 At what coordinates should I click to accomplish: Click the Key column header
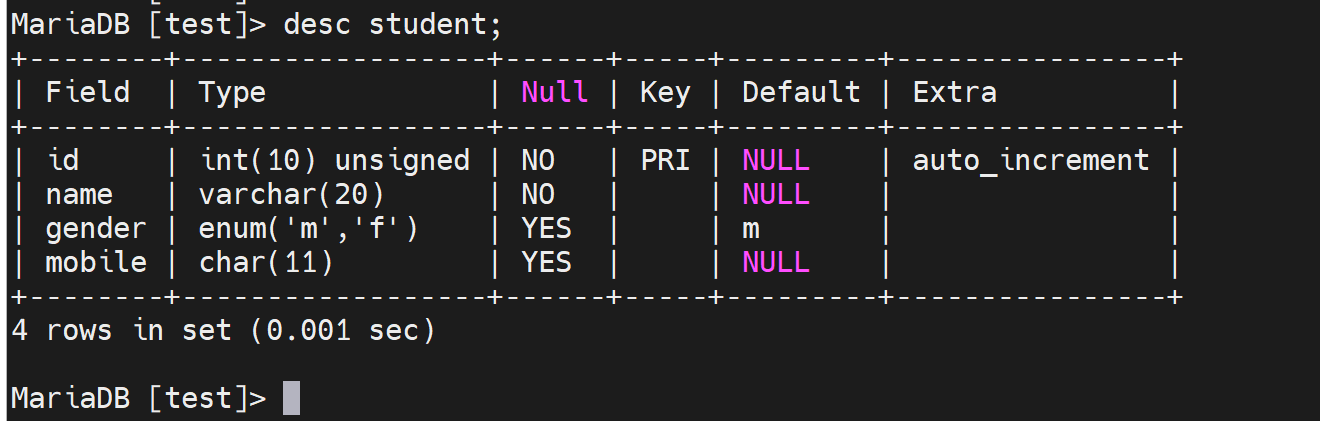click(665, 93)
